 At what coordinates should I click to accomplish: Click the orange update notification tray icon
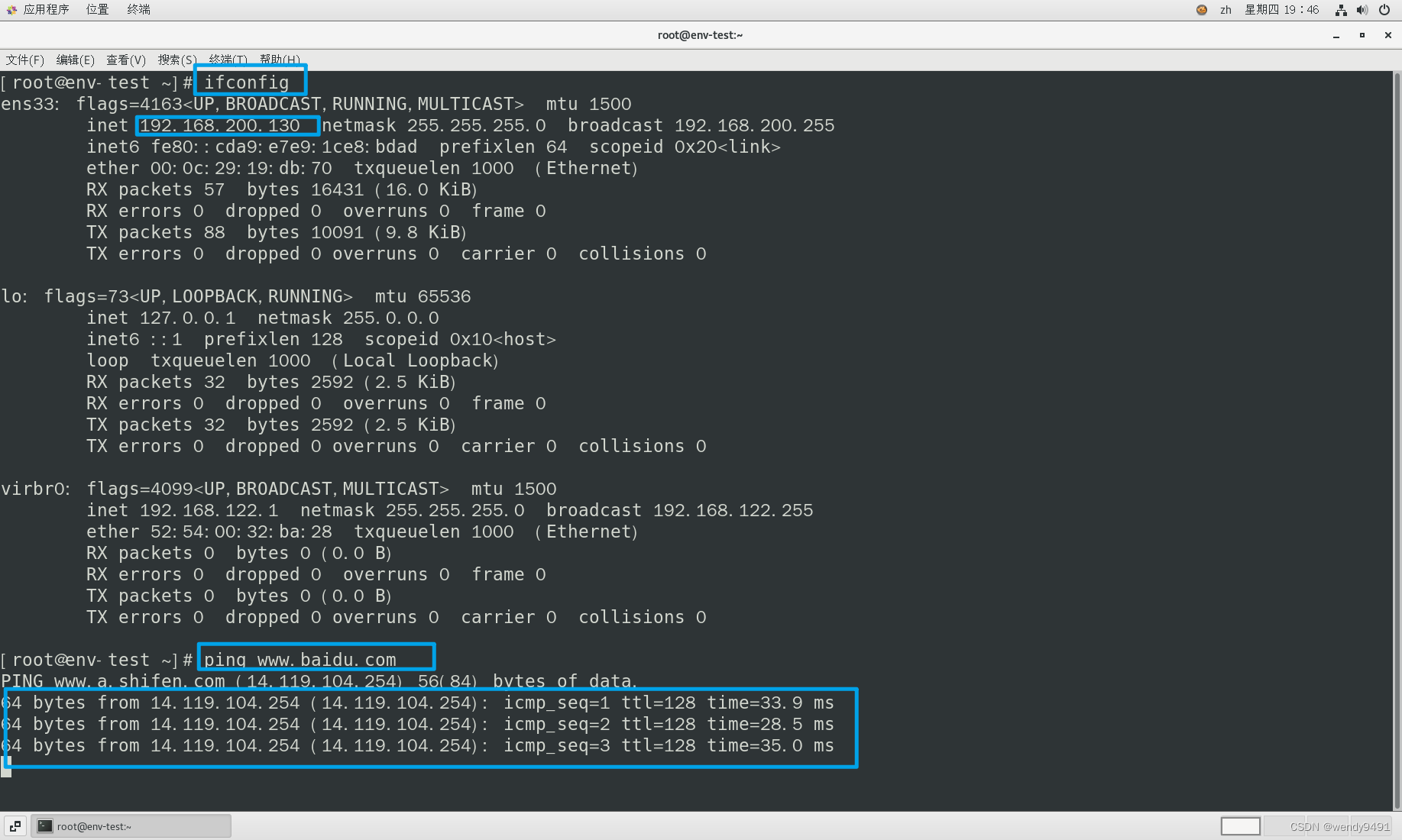click(x=1201, y=9)
